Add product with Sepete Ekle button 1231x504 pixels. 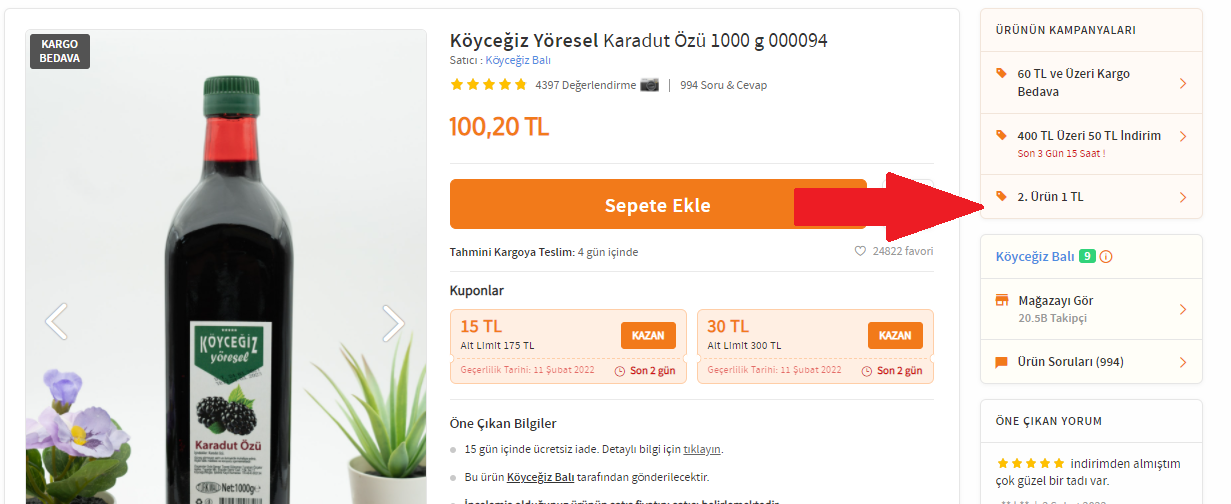click(658, 205)
